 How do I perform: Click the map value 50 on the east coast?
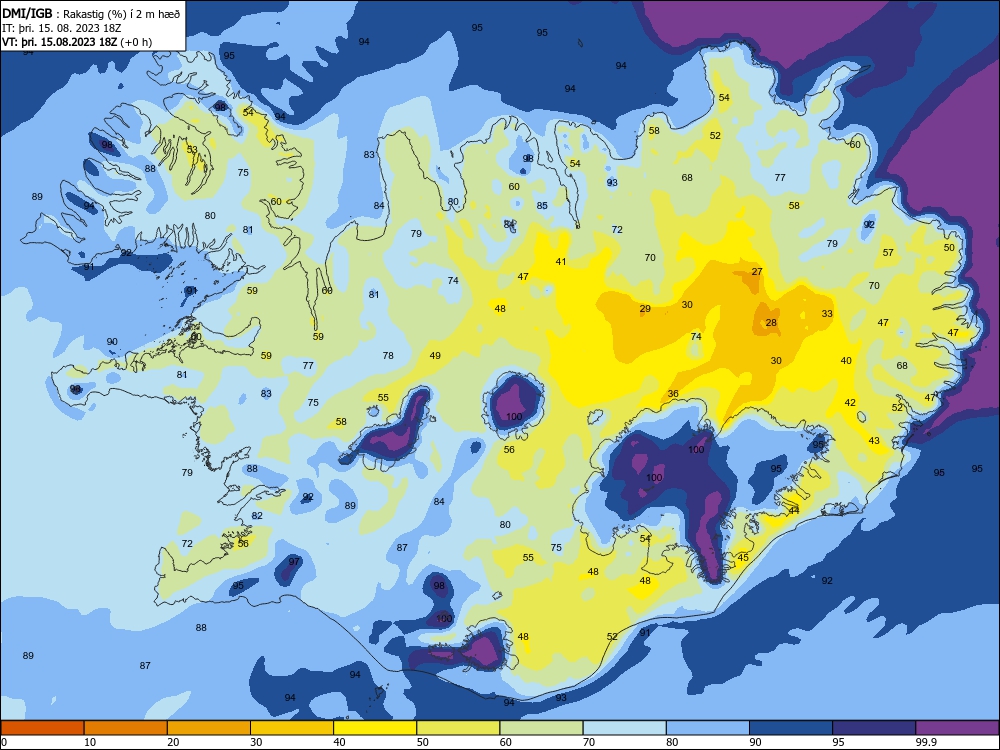950,248
